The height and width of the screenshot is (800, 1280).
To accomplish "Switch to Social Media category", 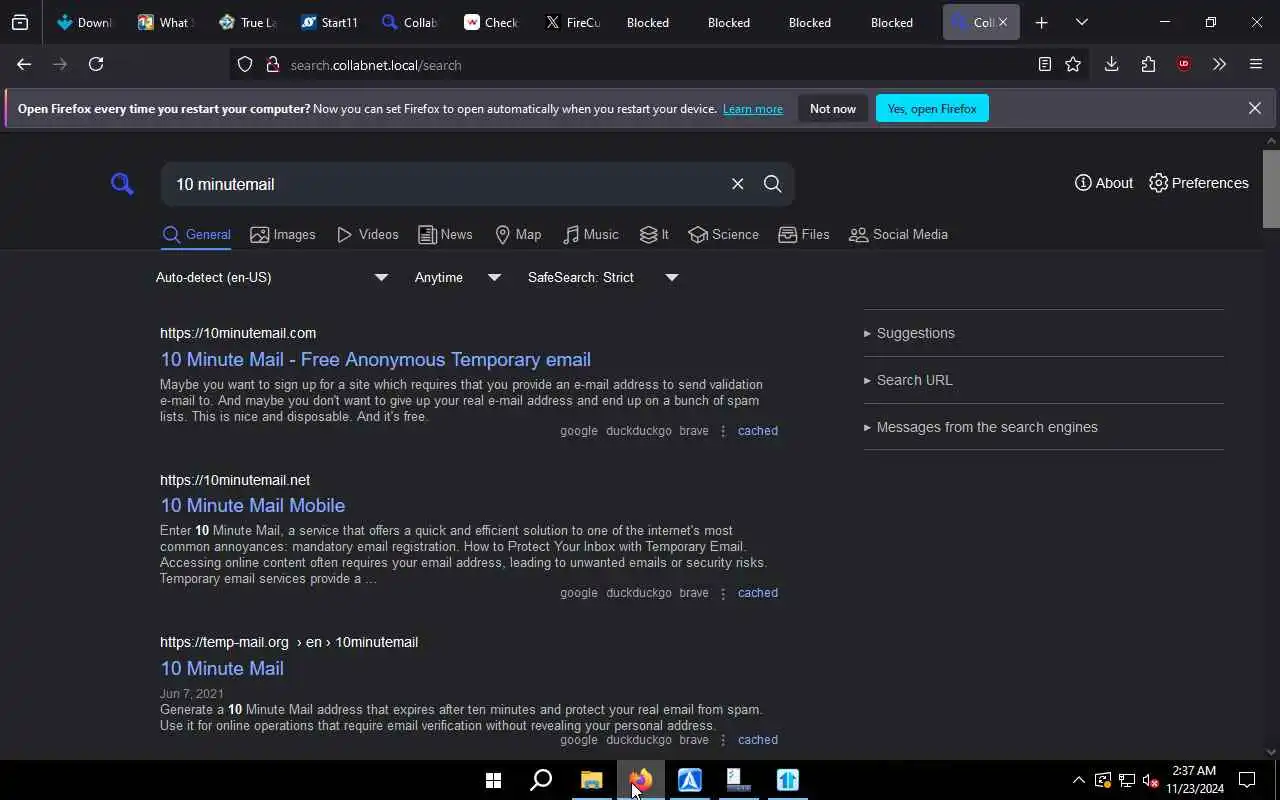I will [x=898, y=234].
